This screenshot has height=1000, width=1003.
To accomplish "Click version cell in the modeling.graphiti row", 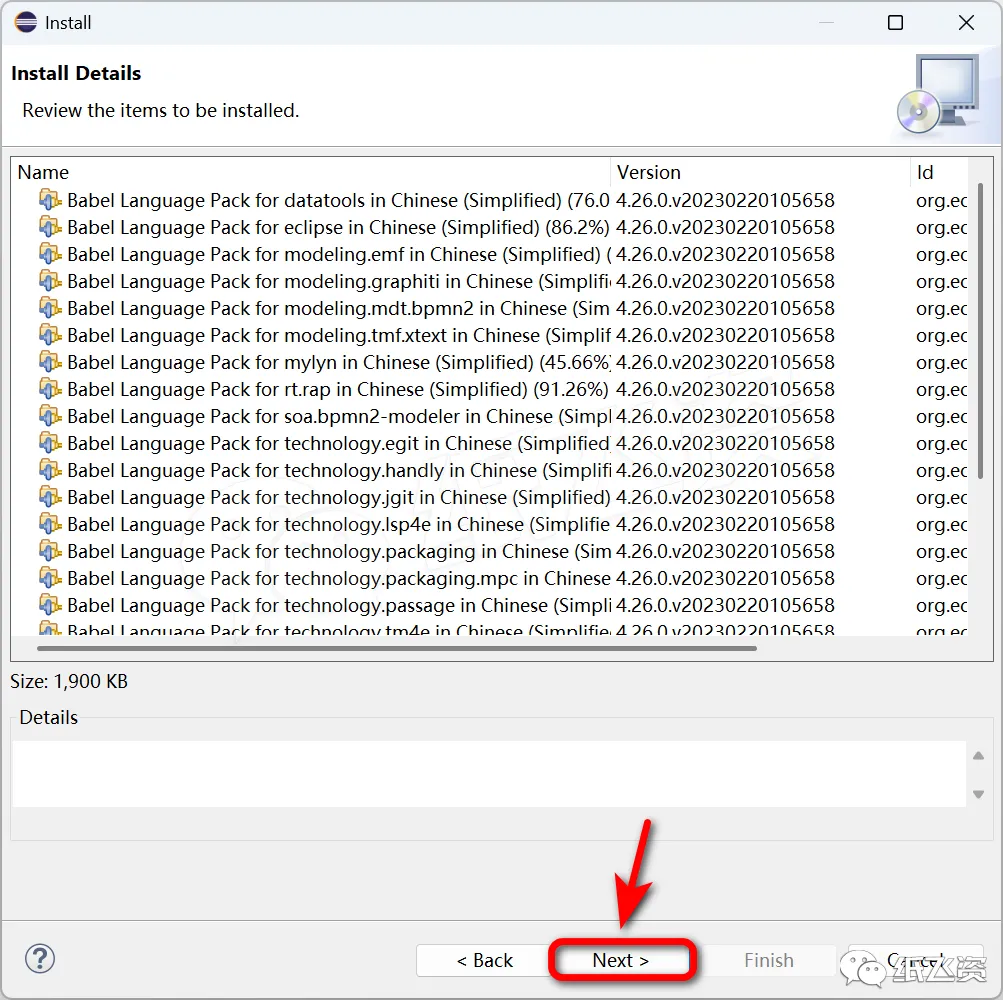I will [725, 281].
